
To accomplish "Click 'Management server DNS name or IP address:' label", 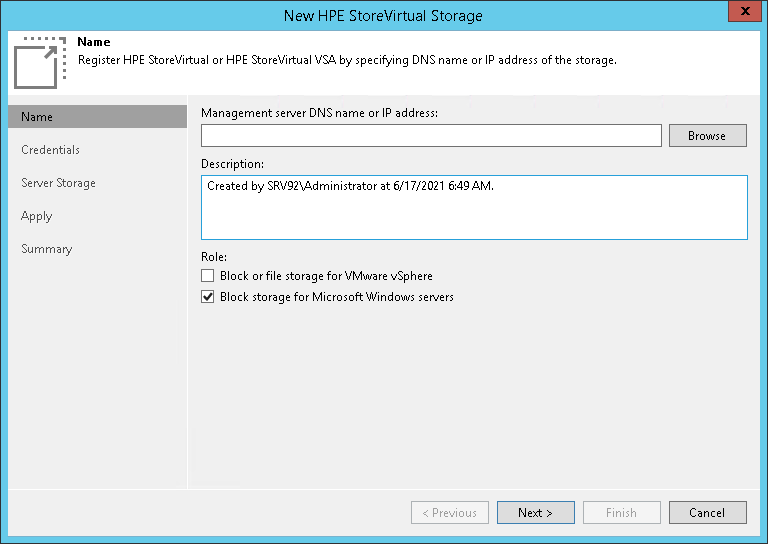I will [x=319, y=113].
